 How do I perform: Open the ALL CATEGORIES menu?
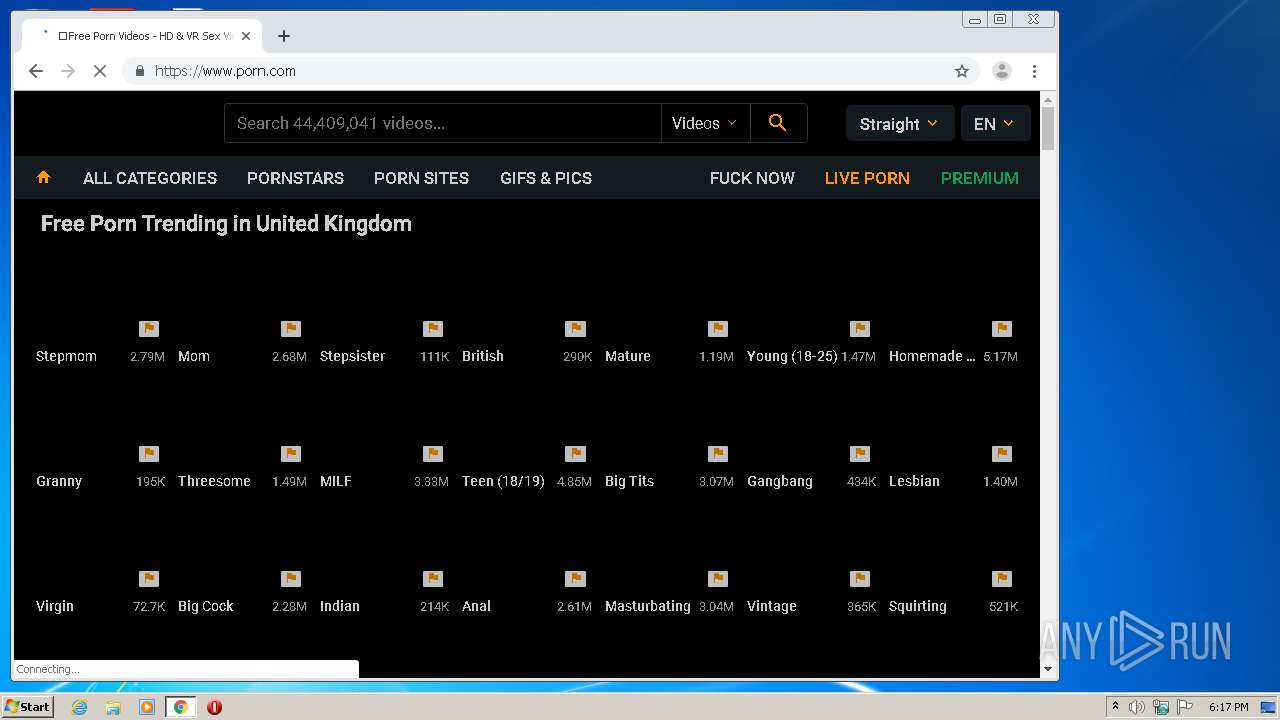150,178
